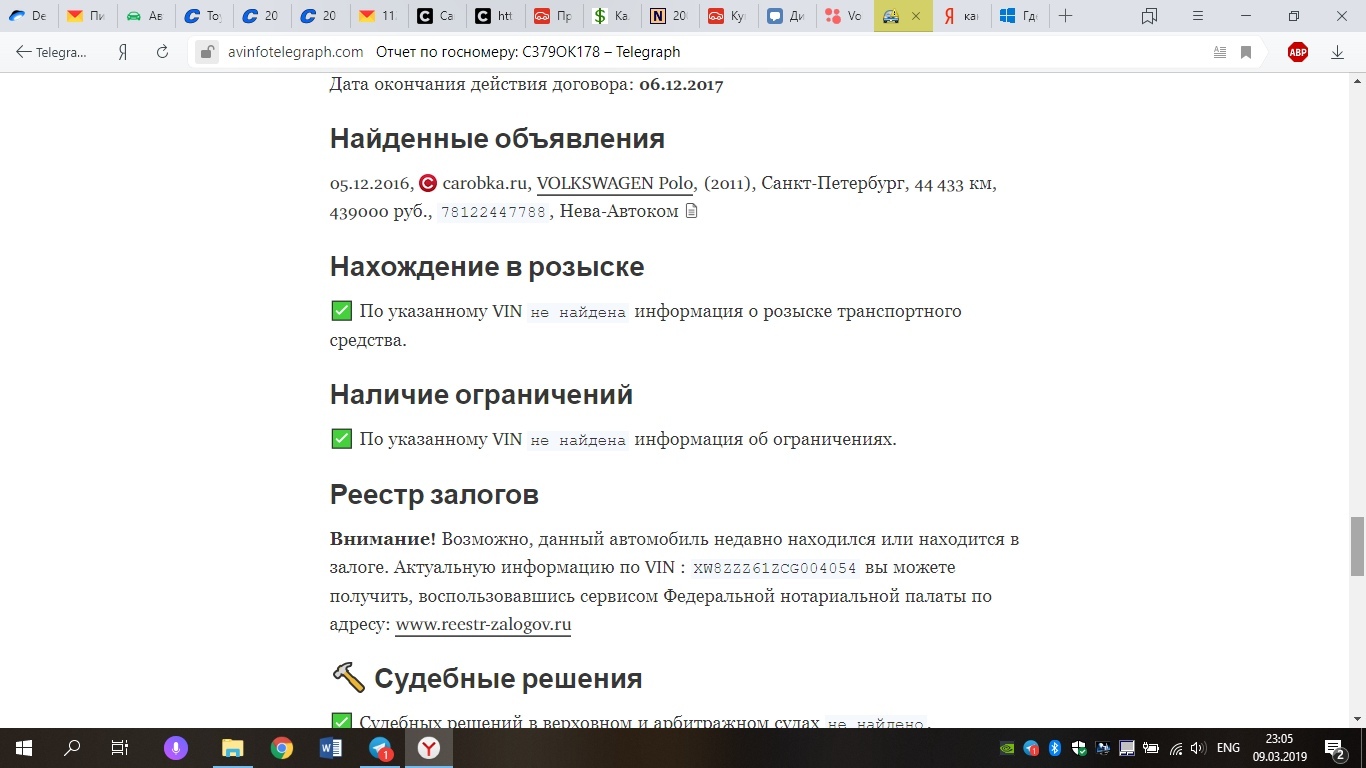
Task: Click the 'Реестр залогов' heading
Action: [434, 495]
